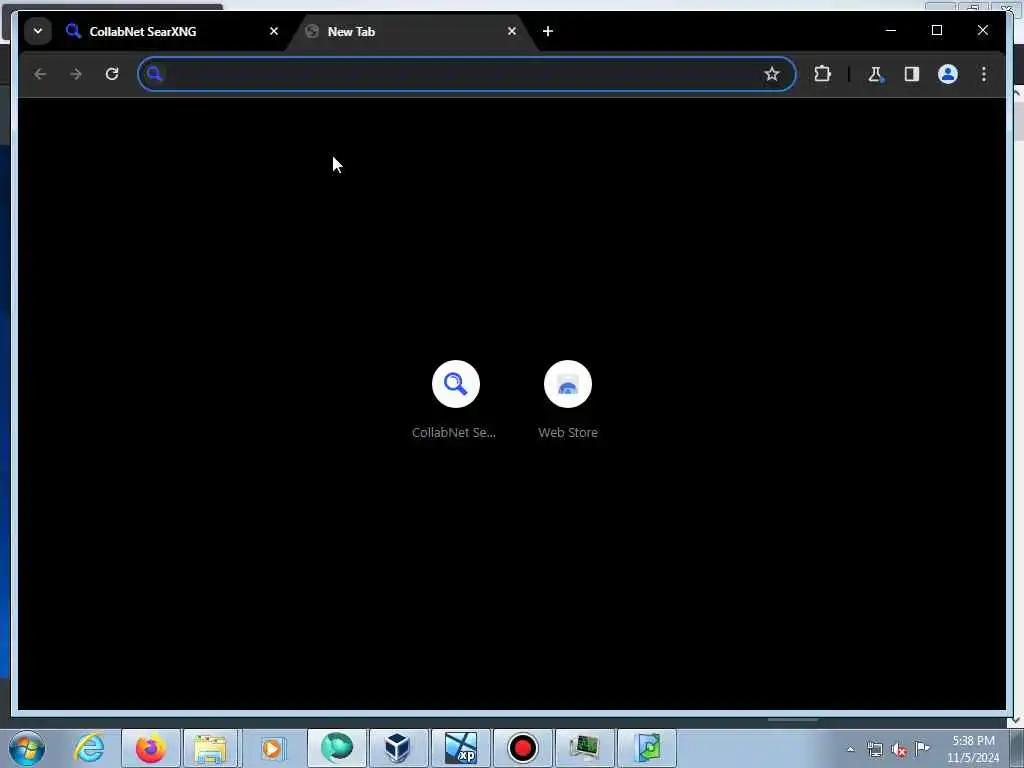
Task: Show hidden system tray icons
Action: [850, 749]
